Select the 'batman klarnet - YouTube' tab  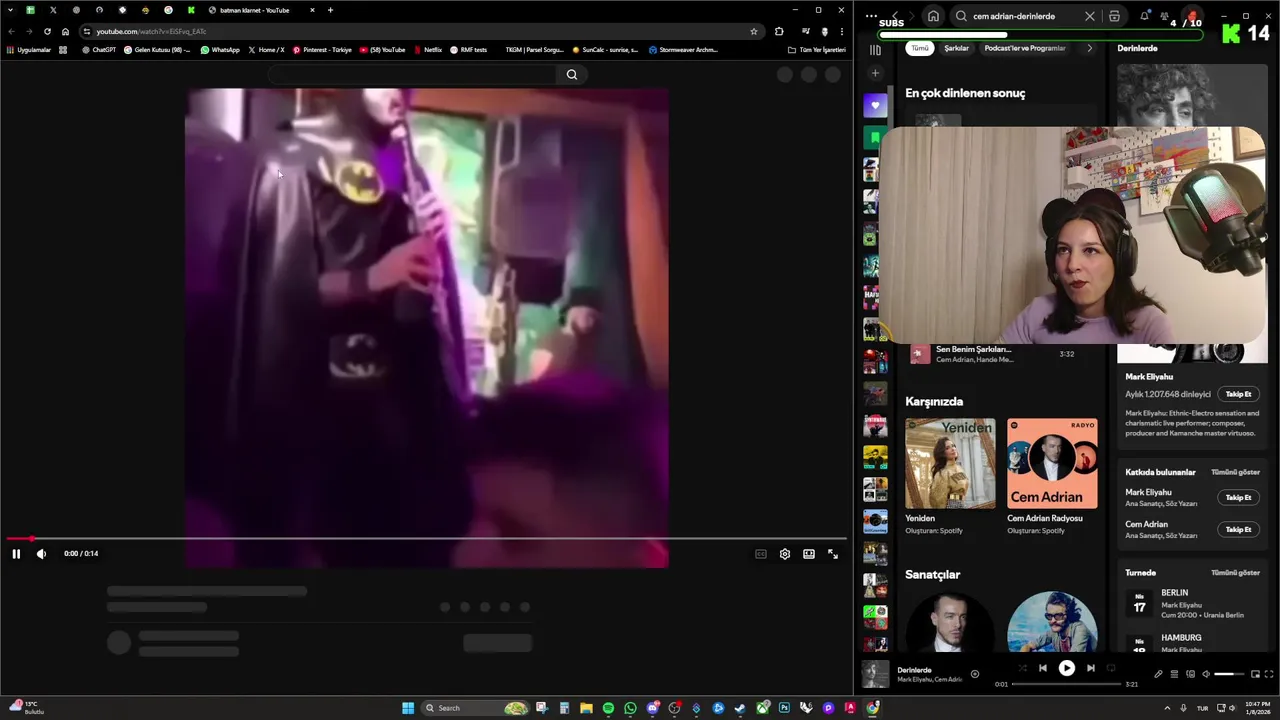point(262,10)
